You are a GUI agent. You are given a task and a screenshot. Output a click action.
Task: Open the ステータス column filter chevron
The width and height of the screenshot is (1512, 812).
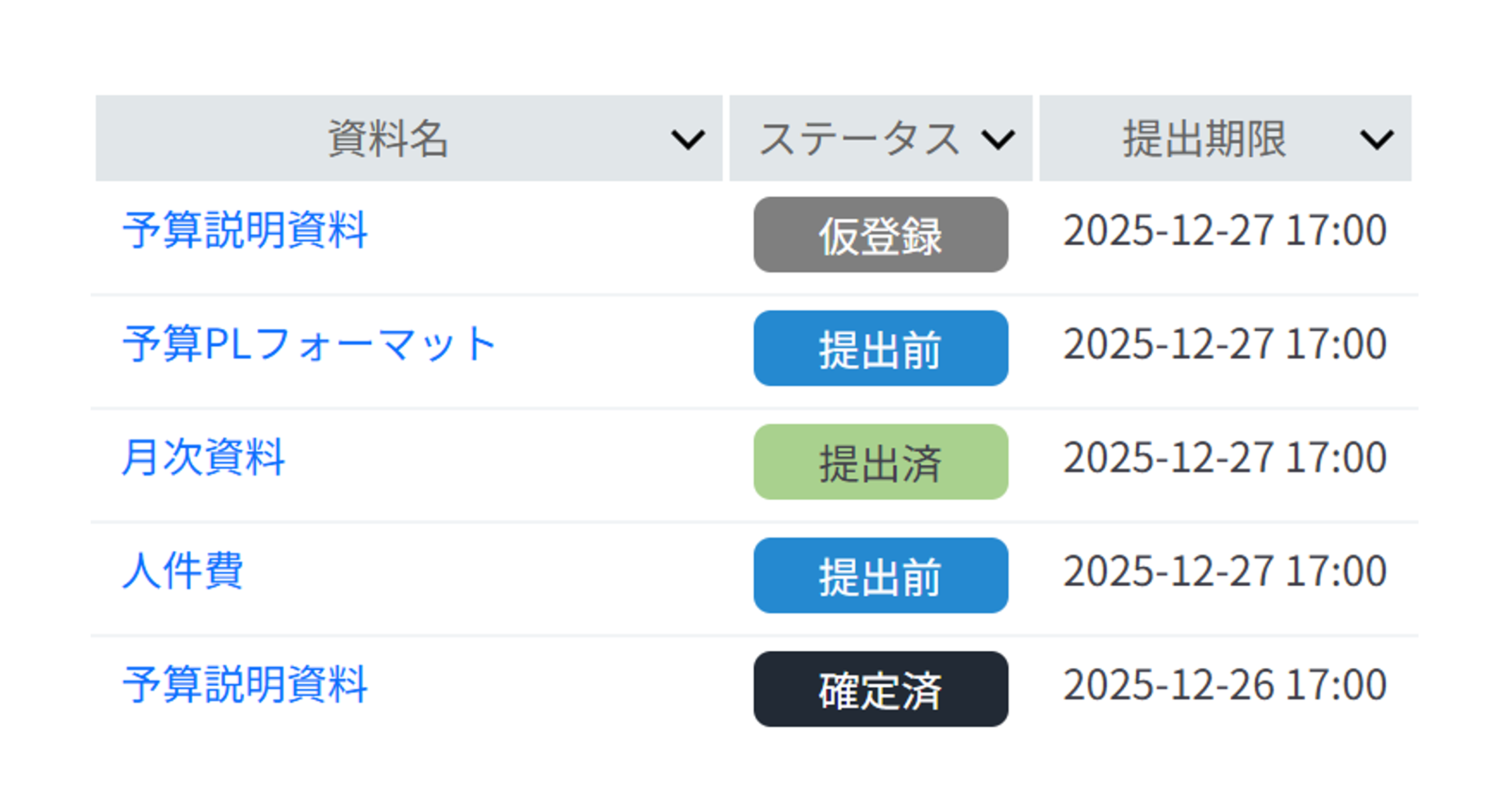pyautogui.click(x=1000, y=139)
